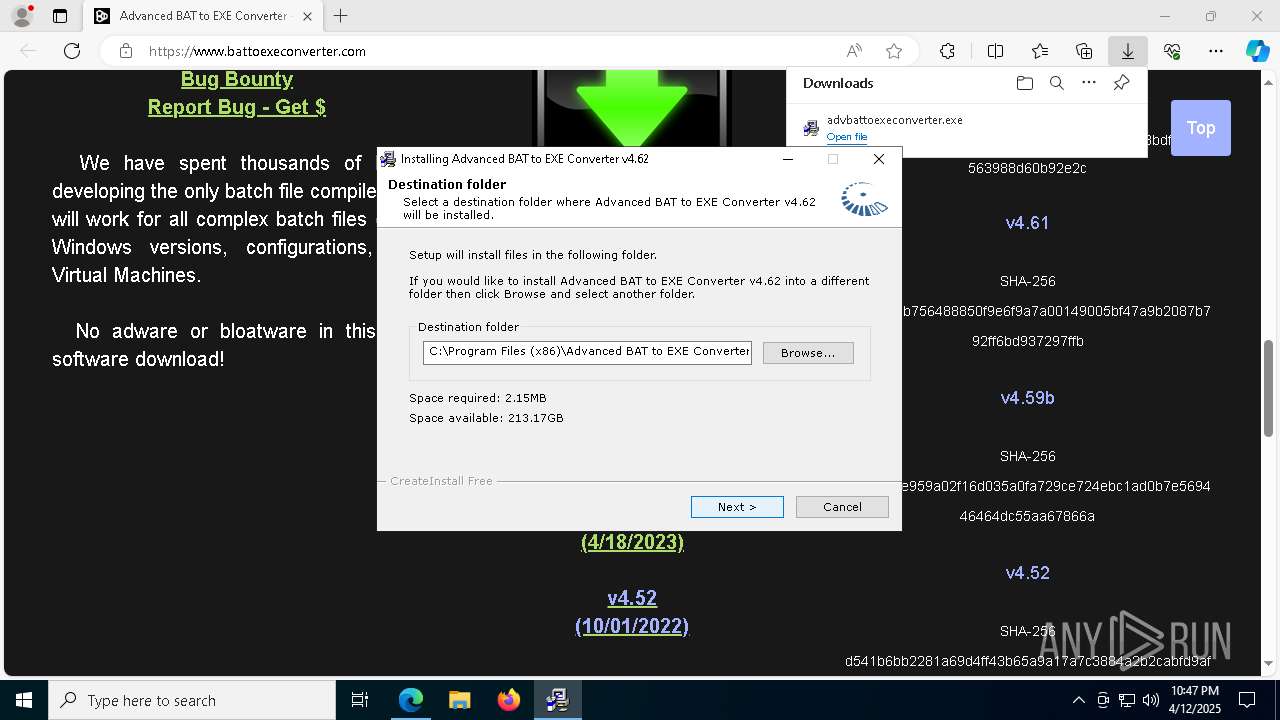Click the Downloads toolbar button in Edge
The height and width of the screenshot is (720, 1280).
click(x=1127, y=51)
